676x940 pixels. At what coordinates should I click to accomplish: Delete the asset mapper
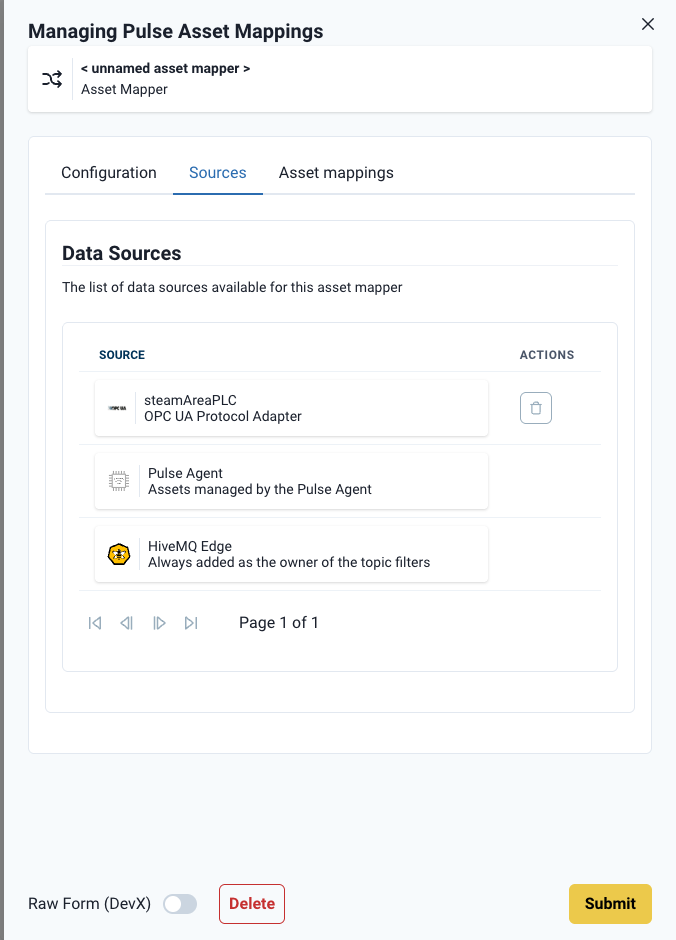(x=251, y=903)
